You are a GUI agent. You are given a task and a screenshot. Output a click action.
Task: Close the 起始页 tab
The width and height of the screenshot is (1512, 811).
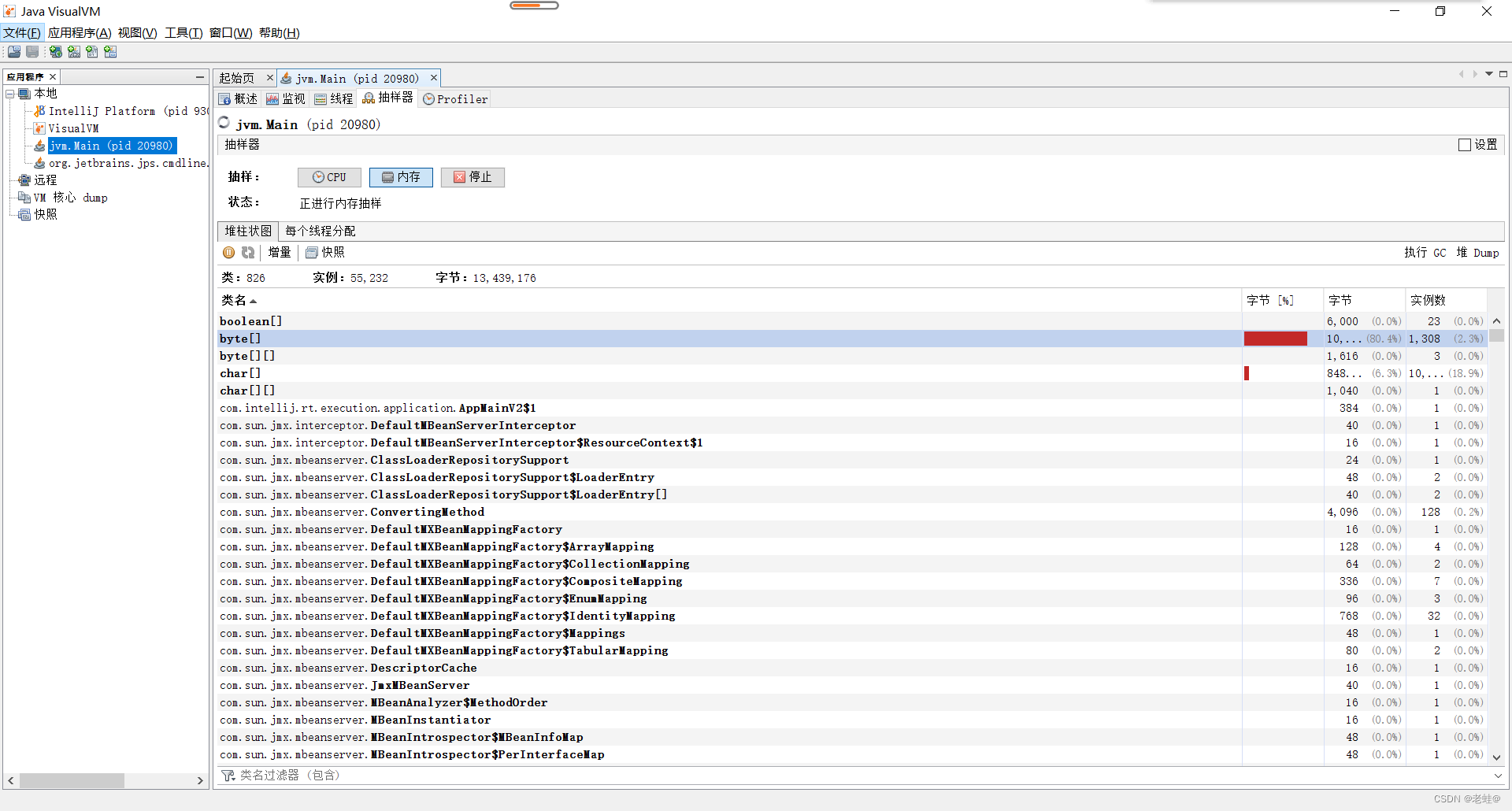[x=269, y=78]
